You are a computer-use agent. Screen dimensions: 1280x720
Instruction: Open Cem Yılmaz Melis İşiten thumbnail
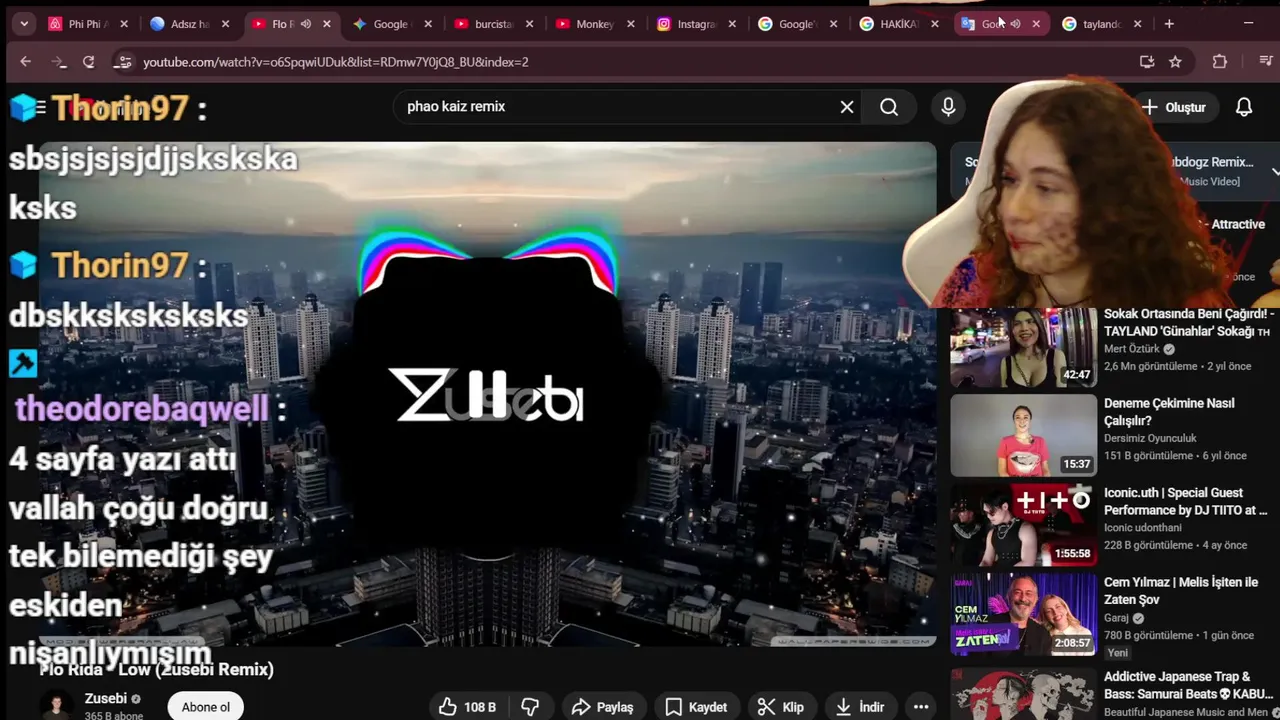1023,615
